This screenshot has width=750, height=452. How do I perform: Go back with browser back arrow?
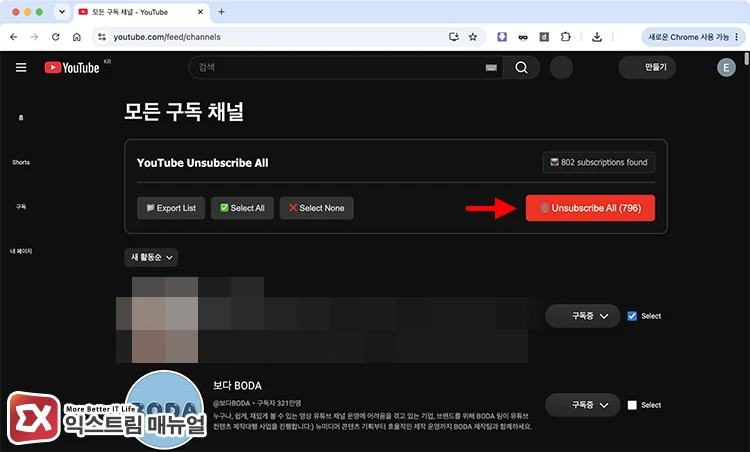pyautogui.click(x=13, y=37)
